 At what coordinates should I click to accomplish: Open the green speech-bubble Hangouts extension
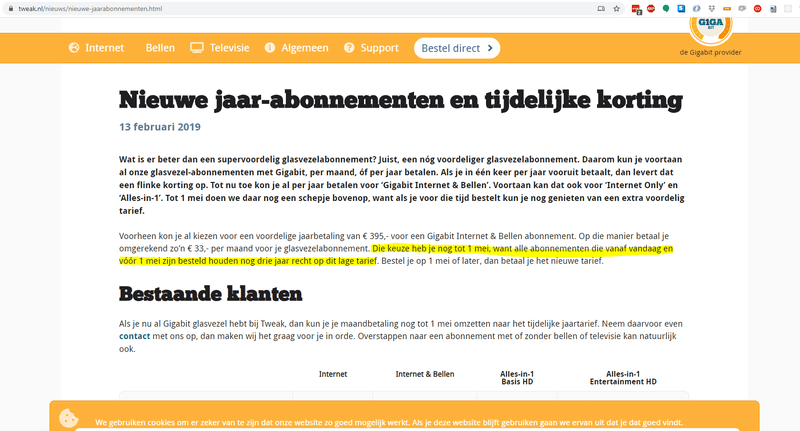[x=666, y=9]
